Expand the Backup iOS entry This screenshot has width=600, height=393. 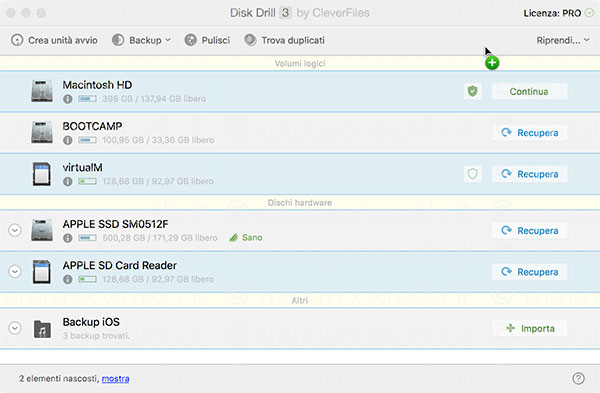pyautogui.click(x=15, y=328)
